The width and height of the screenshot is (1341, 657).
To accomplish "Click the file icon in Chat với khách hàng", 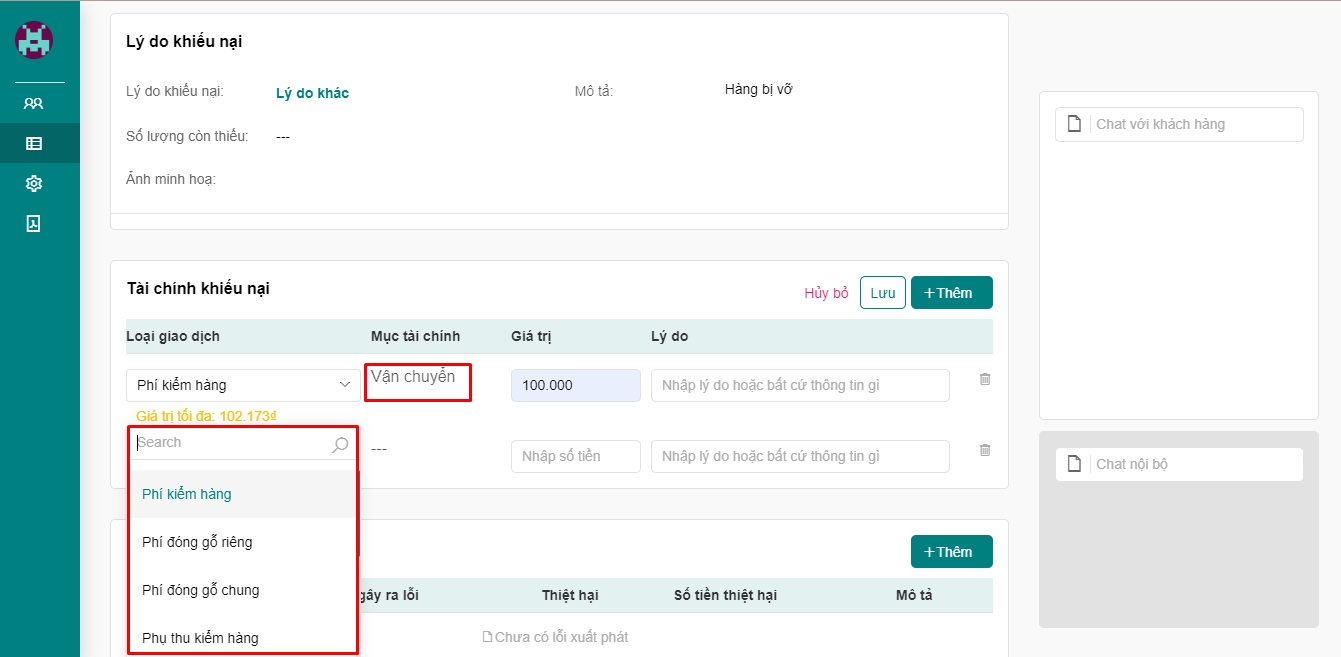I will pyautogui.click(x=1075, y=124).
